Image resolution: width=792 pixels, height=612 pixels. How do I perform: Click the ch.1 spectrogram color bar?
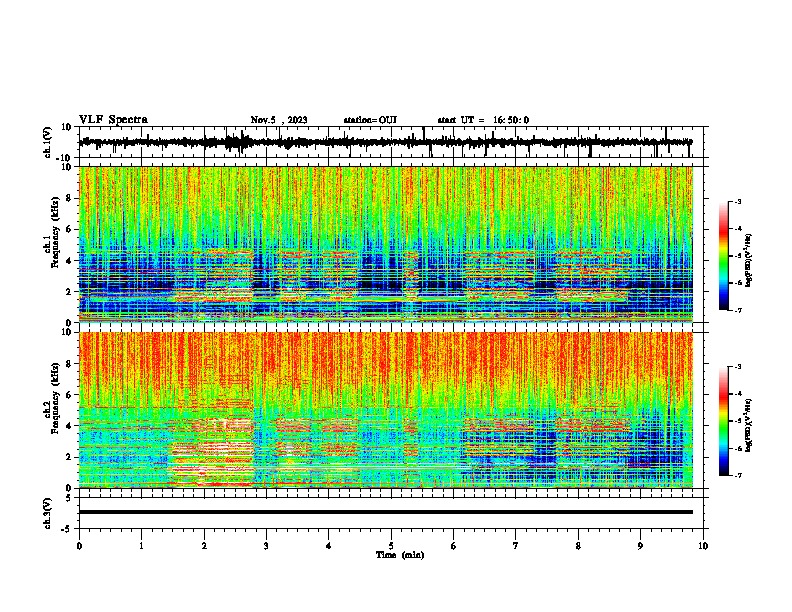point(724,256)
